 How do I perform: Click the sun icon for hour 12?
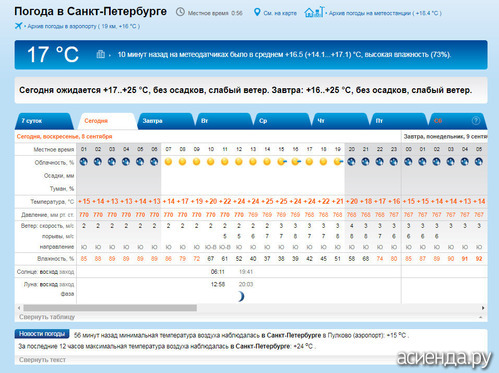[239, 162]
